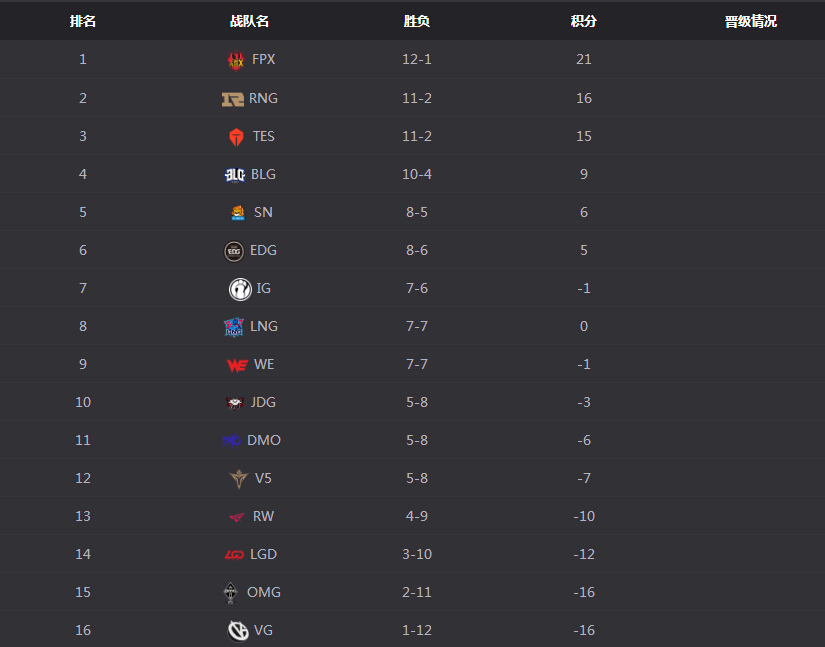825x647 pixels.
Task: Click the 晋级情况 column header
Action: (751, 21)
